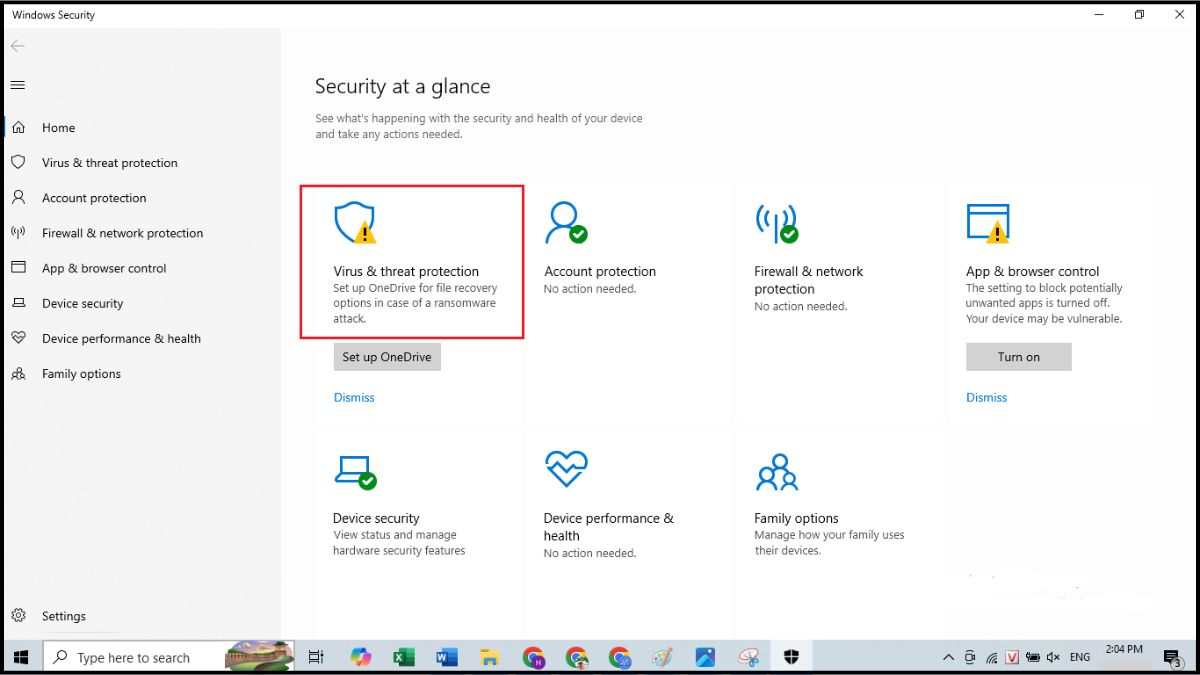This screenshot has height=675, width=1200.
Task: Click the muted volume tray icon
Action: [1053, 657]
